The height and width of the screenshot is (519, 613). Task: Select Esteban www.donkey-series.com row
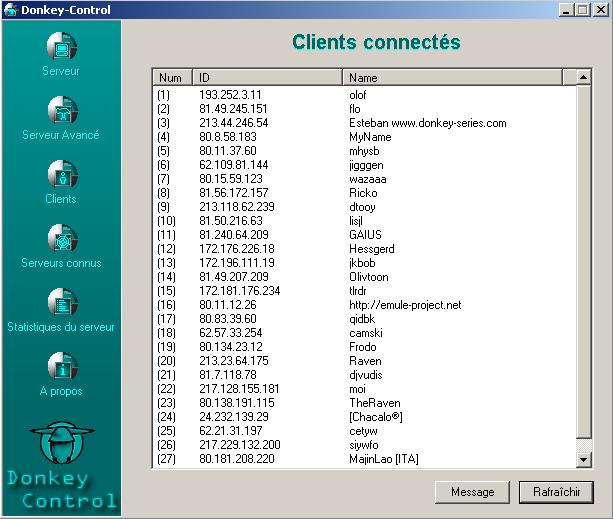click(364, 123)
